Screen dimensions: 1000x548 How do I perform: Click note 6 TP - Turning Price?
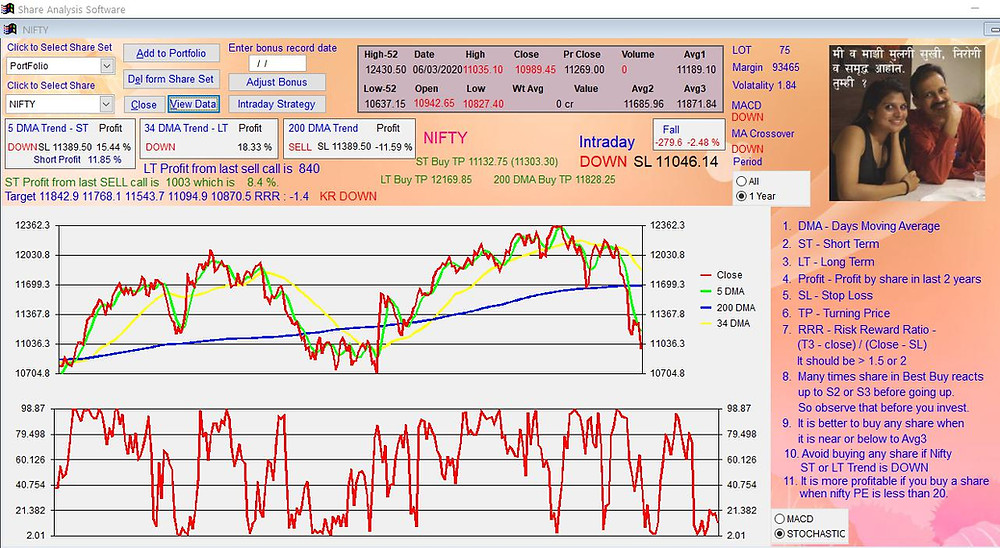836,313
